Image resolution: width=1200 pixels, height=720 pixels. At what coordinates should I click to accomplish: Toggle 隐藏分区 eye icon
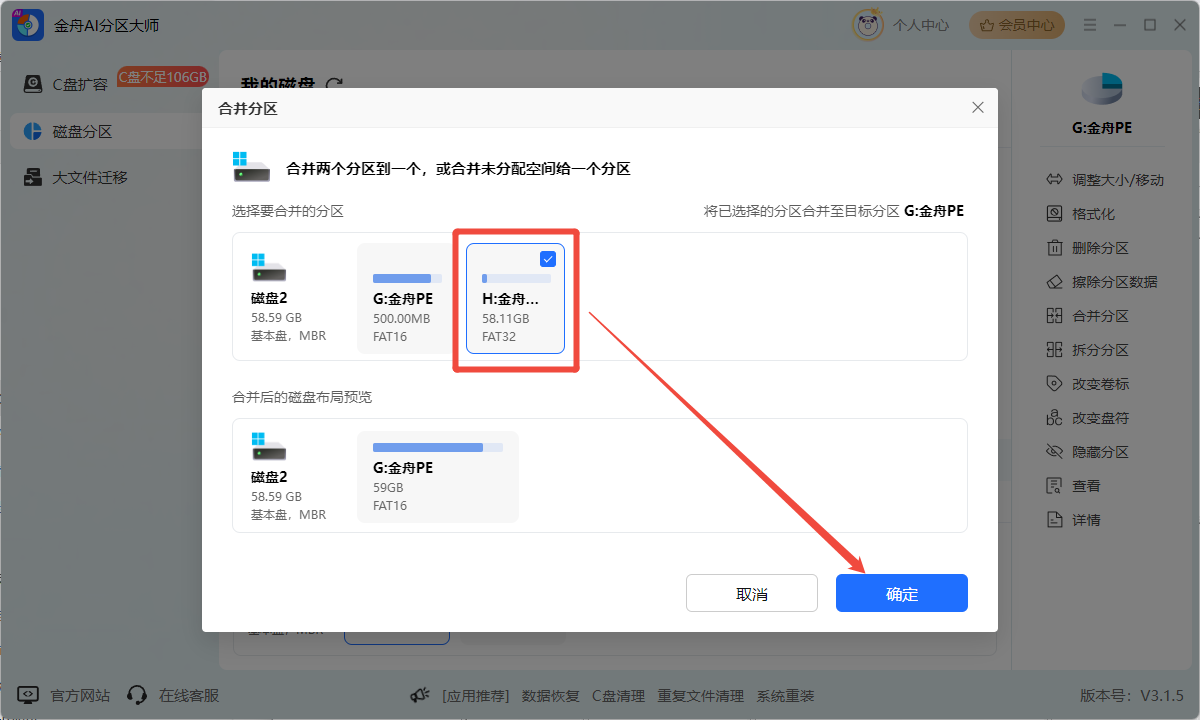pos(1054,452)
